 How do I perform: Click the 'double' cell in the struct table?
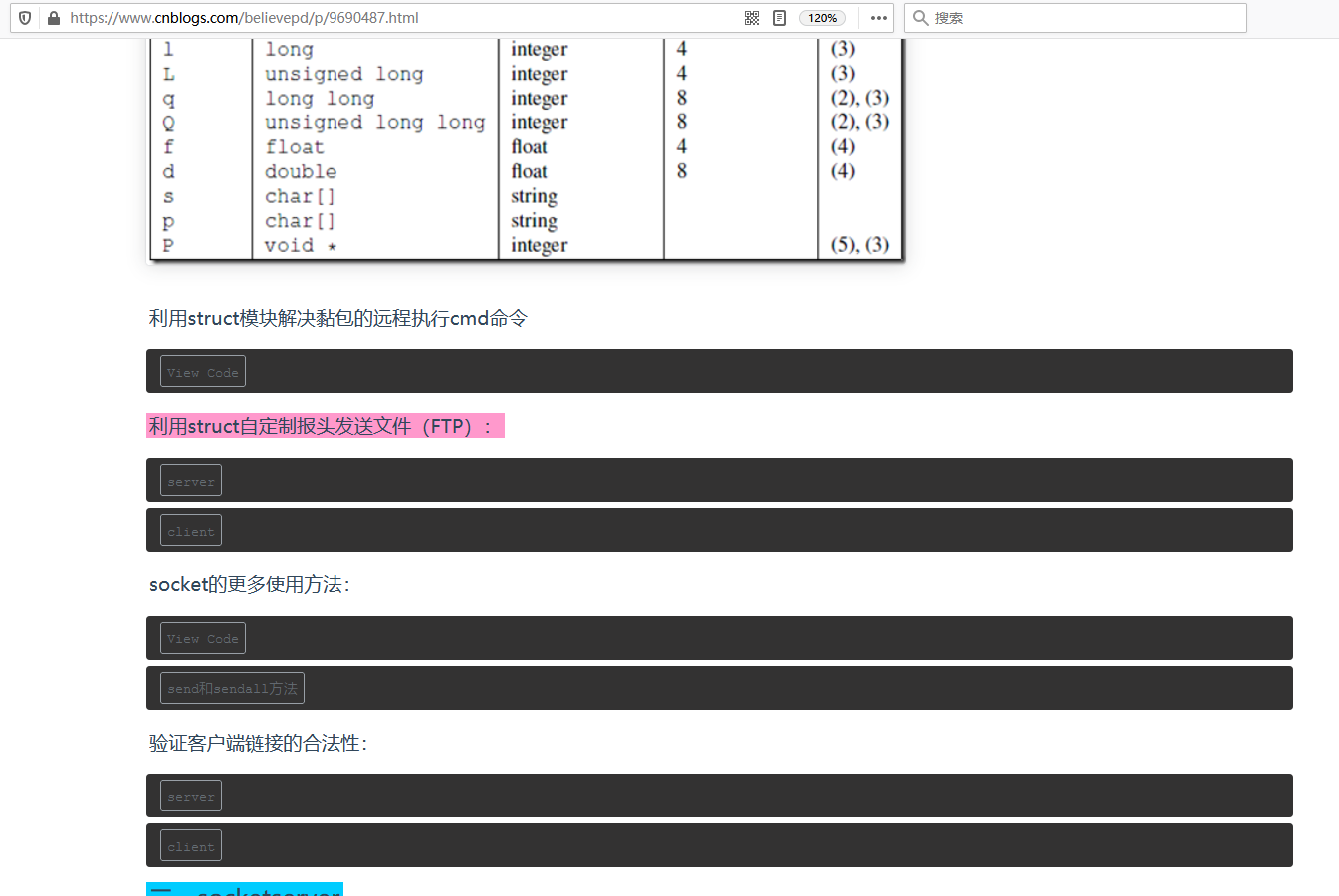coord(301,171)
